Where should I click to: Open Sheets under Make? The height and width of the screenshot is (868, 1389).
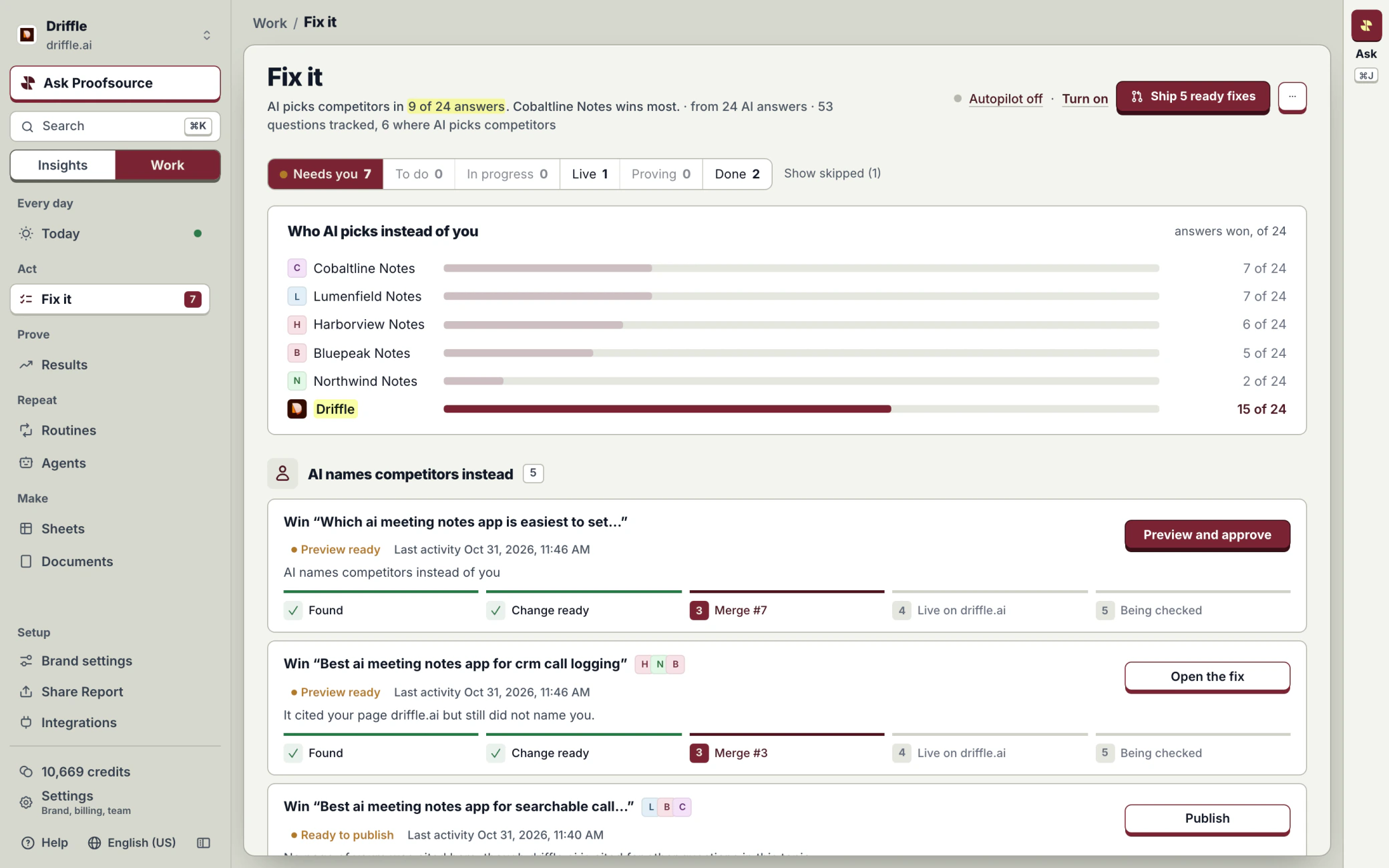110,529
